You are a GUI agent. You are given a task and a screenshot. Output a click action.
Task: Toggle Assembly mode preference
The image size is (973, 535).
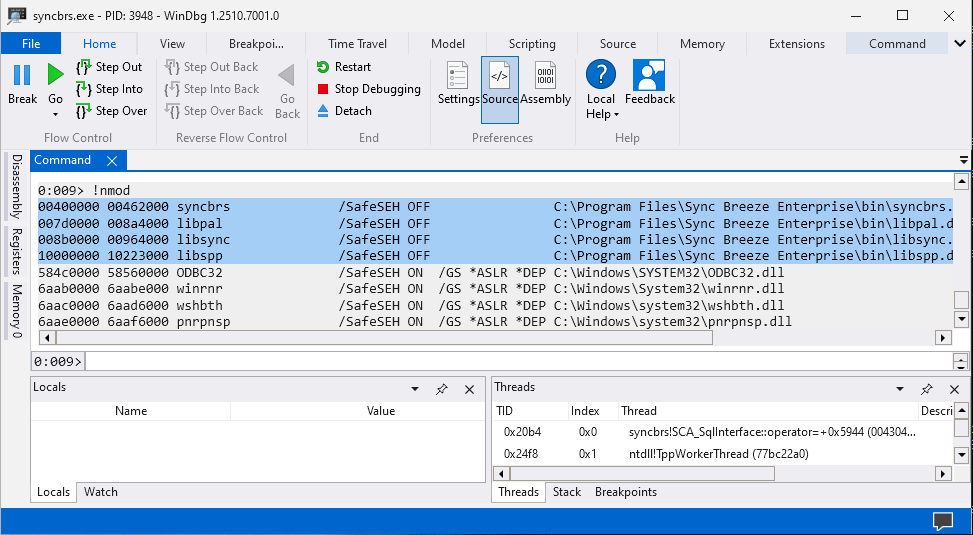545,83
